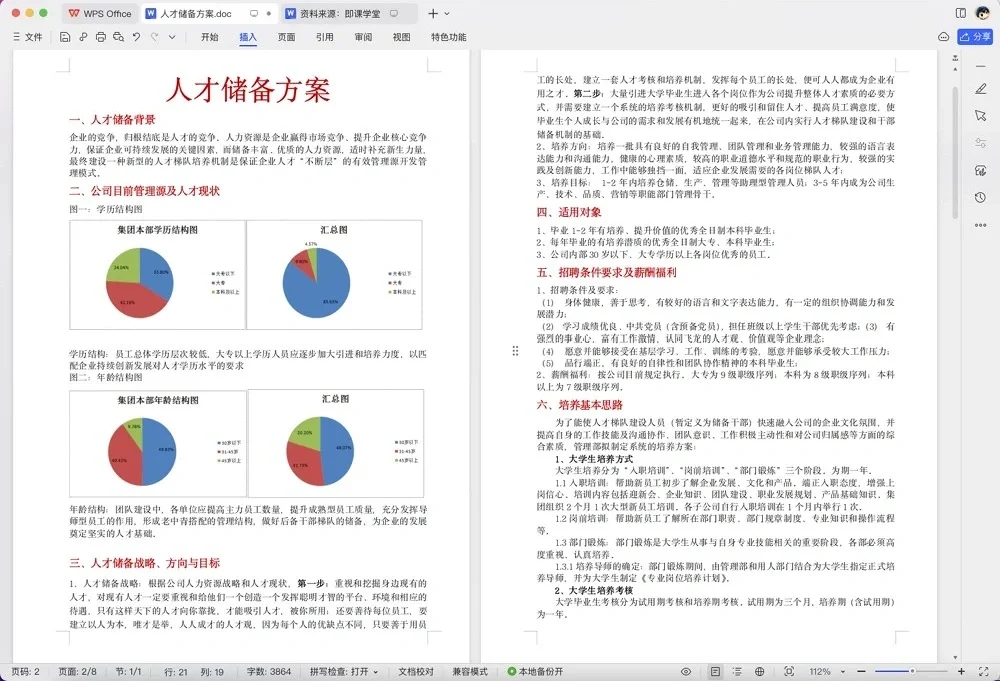The width and height of the screenshot is (1000, 681).
Task: Click 页面: 2/8 page indicator
Action: (x=78, y=671)
